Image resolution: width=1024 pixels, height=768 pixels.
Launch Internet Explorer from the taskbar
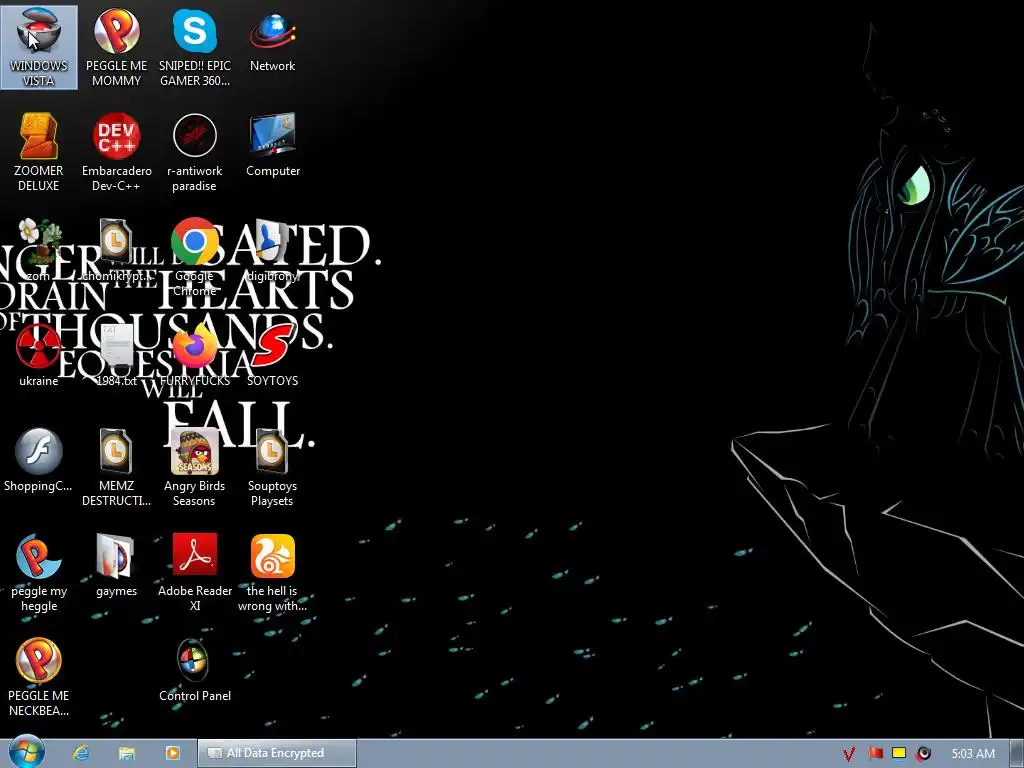(x=81, y=753)
